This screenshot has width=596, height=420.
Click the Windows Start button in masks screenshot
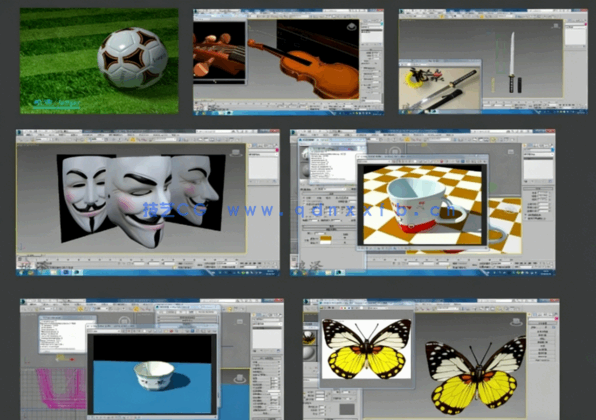pos(21,273)
